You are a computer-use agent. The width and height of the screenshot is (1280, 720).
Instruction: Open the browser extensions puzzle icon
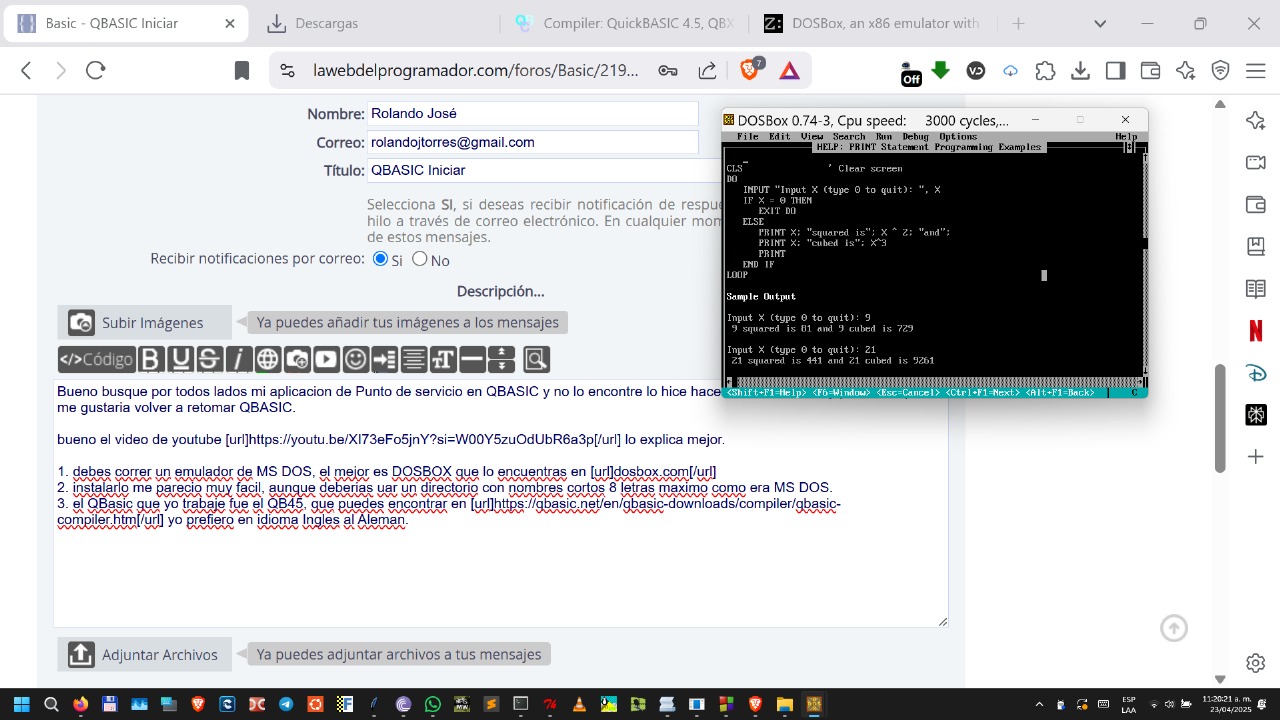[1045, 70]
